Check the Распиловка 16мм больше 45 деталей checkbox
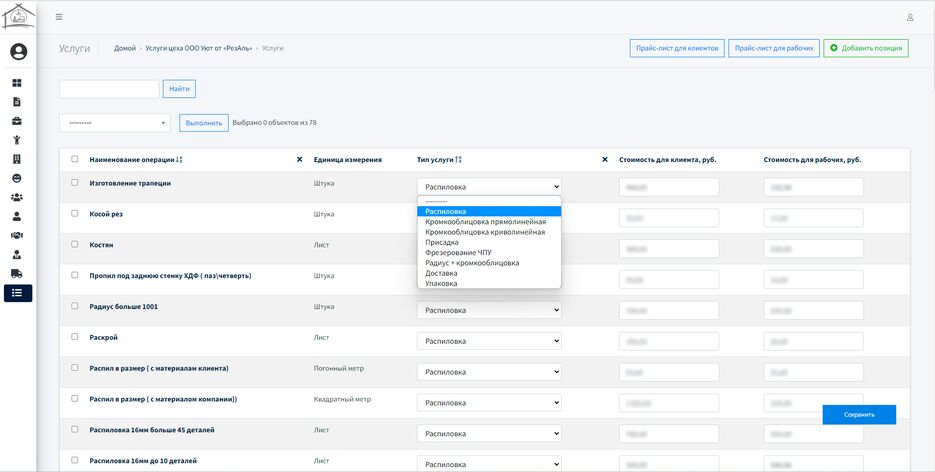The image size is (935, 472). (x=75, y=429)
